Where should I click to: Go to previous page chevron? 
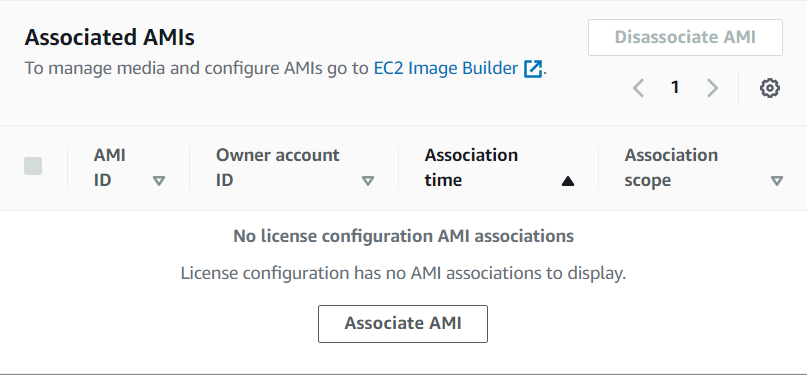[638, 88]
